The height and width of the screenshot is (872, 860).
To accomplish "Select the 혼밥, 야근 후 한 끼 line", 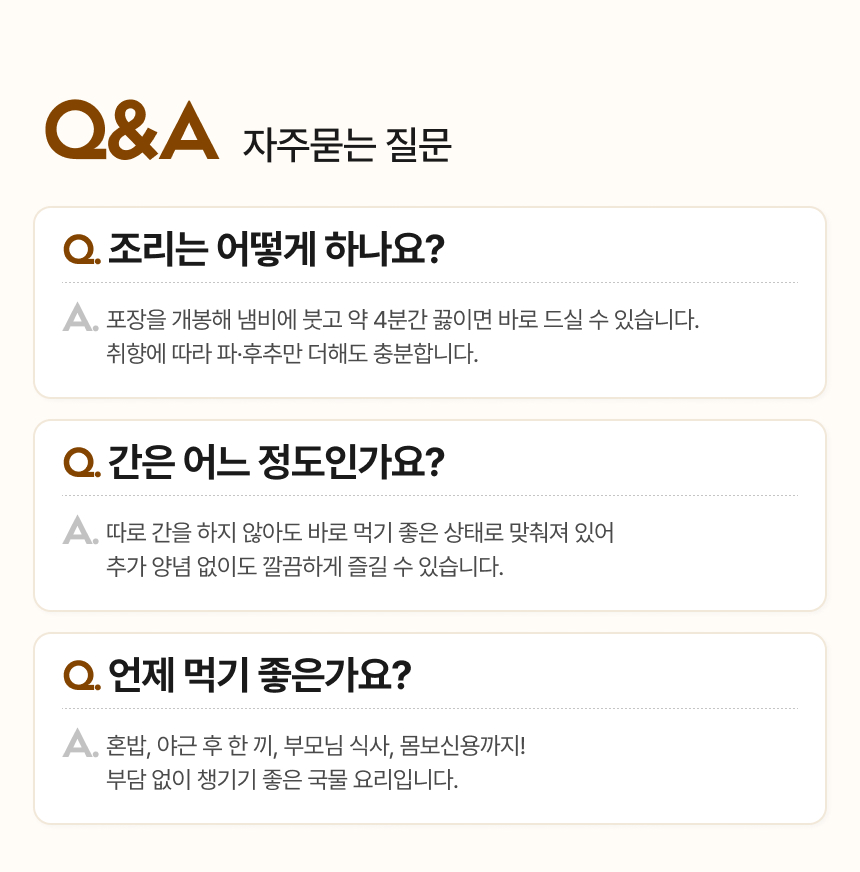I will tap(315, 745).
